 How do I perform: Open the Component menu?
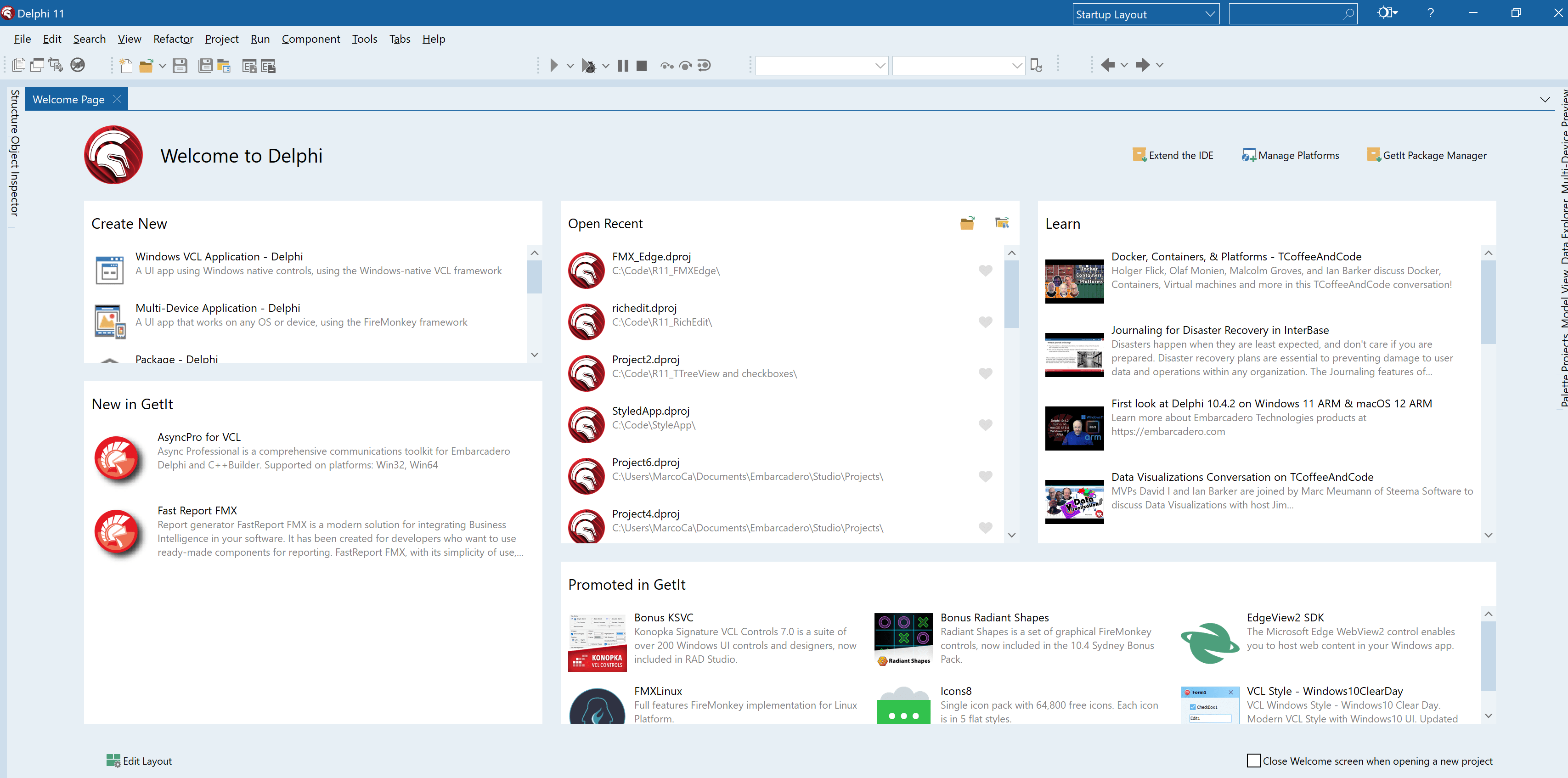coord(310,39)
